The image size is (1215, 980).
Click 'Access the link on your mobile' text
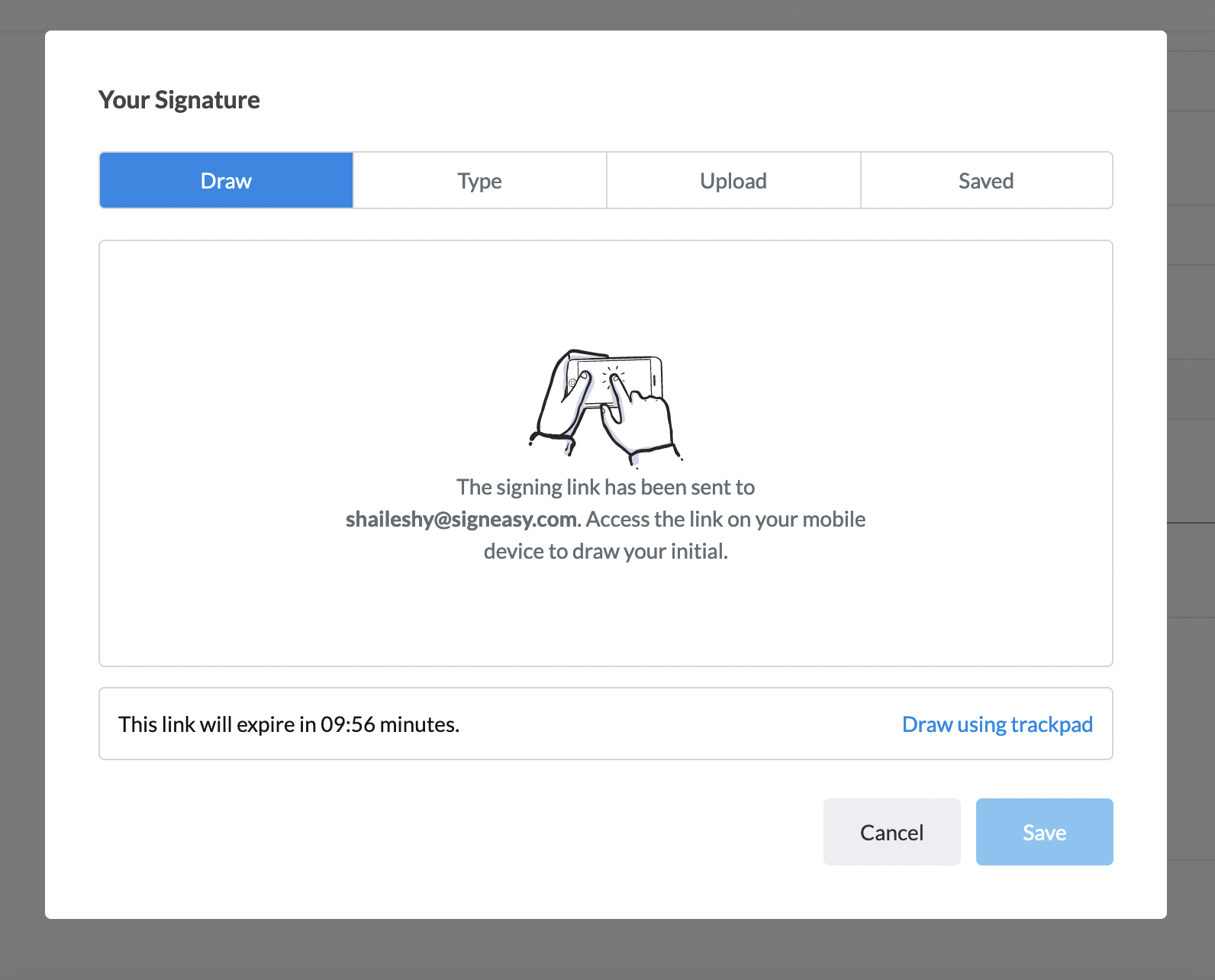[x=726, y=519]
